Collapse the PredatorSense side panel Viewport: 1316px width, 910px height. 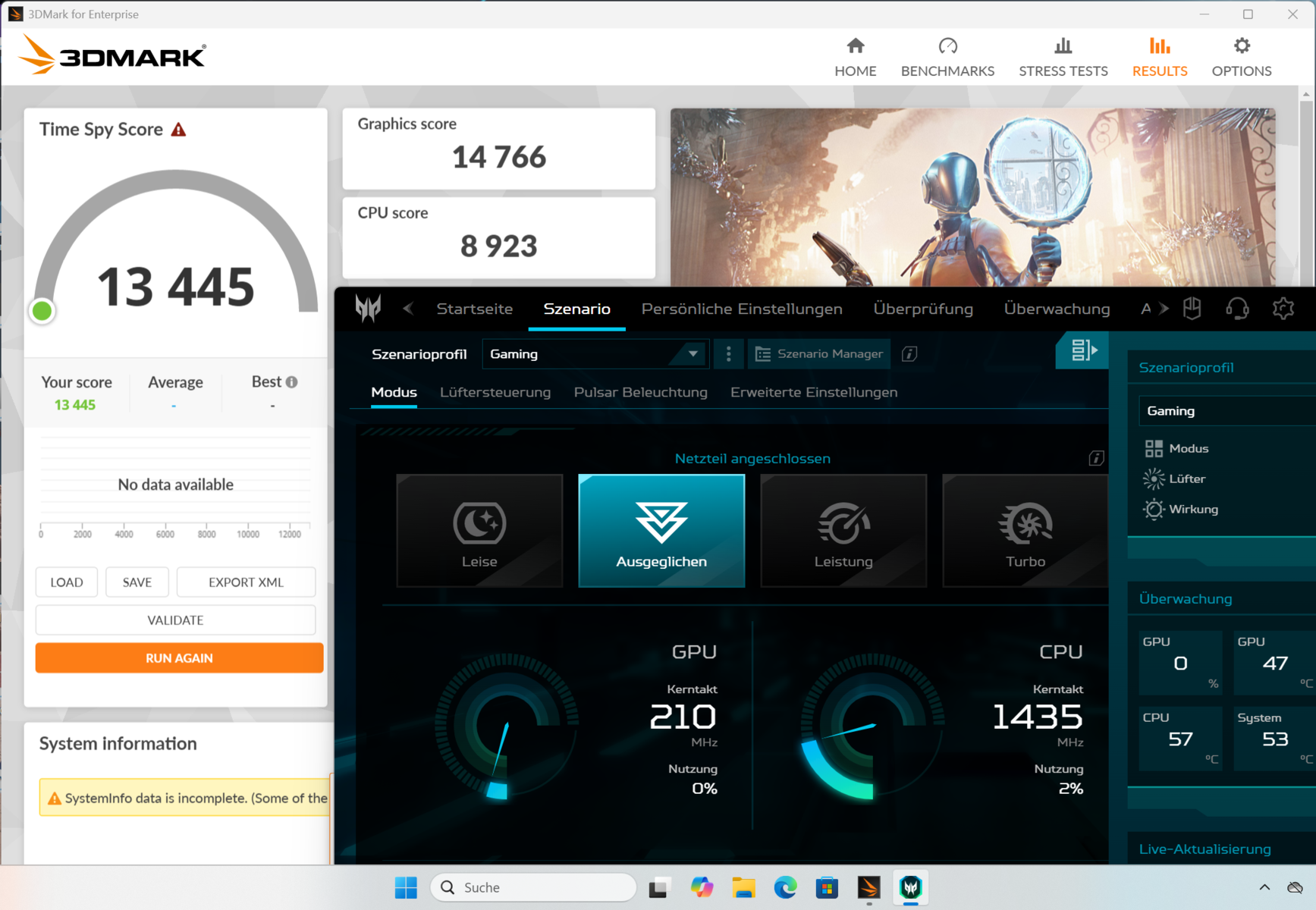click(1082, 350)
